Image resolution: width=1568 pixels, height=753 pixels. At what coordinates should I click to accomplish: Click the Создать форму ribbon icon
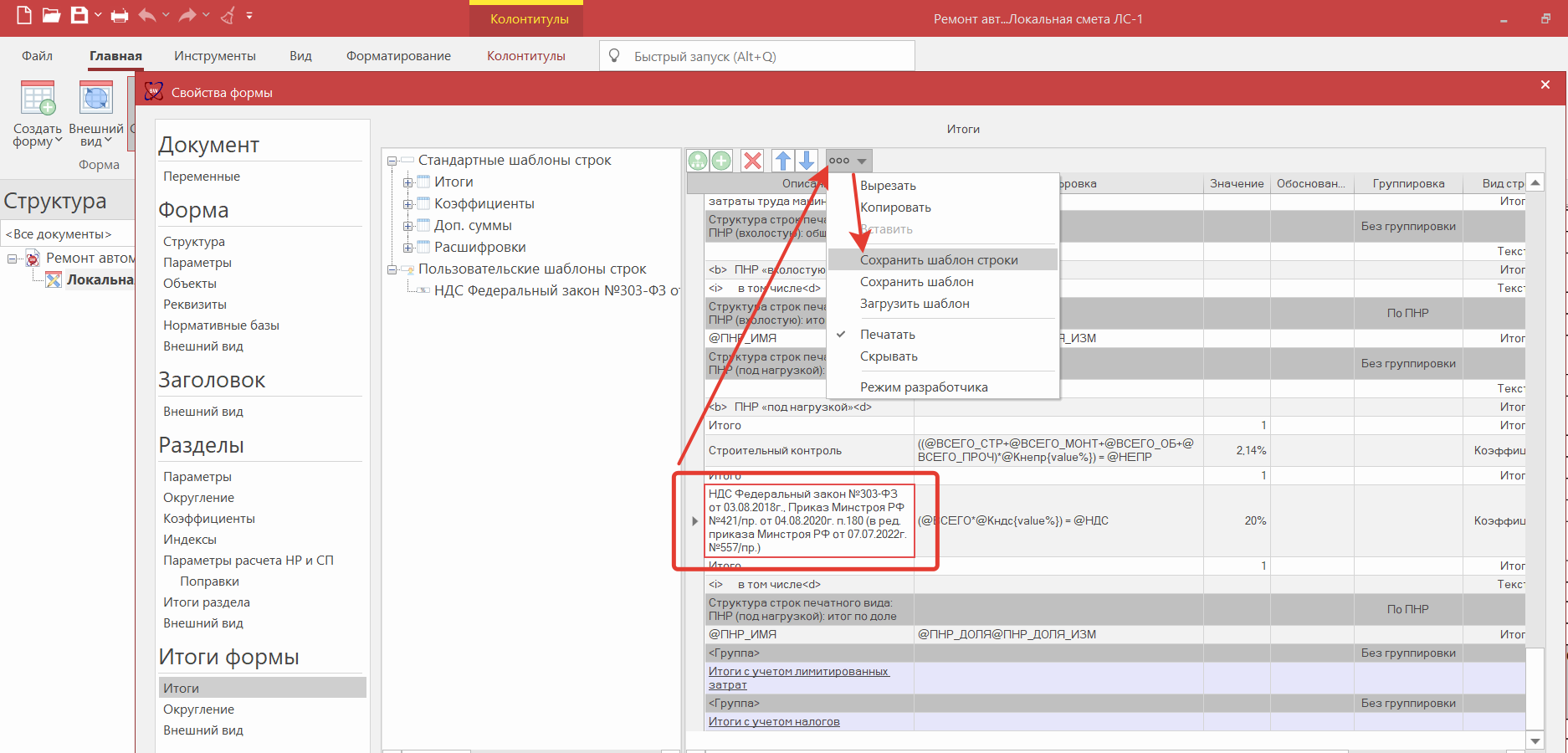[38, 98]
